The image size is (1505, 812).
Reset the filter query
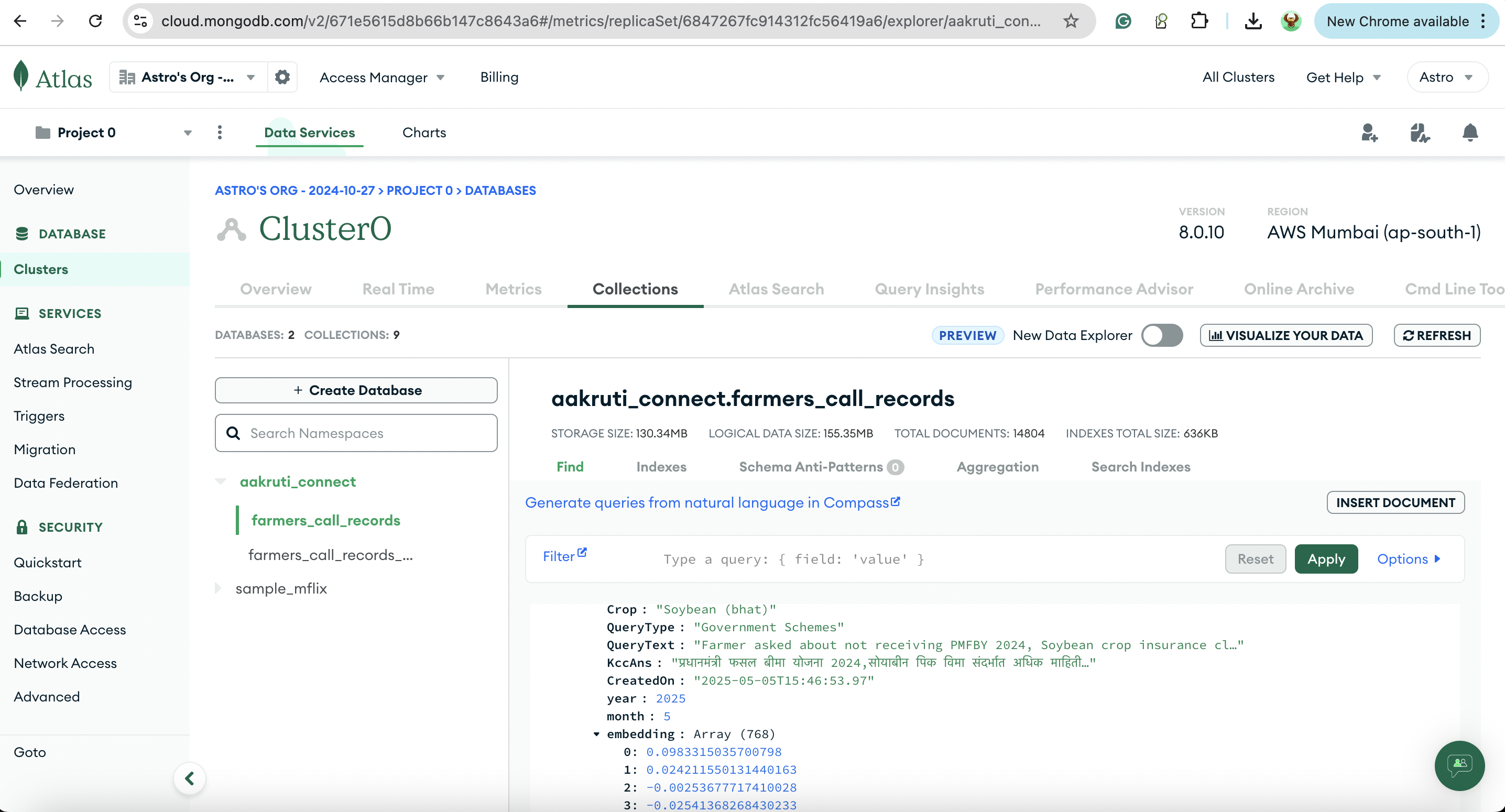pos(1255,559)
